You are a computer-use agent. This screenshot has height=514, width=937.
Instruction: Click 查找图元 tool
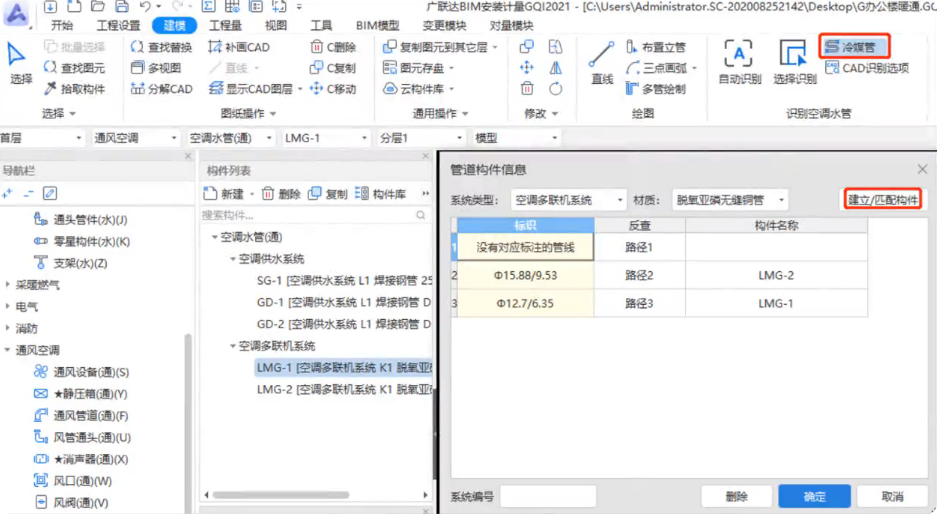click(74, 68)
